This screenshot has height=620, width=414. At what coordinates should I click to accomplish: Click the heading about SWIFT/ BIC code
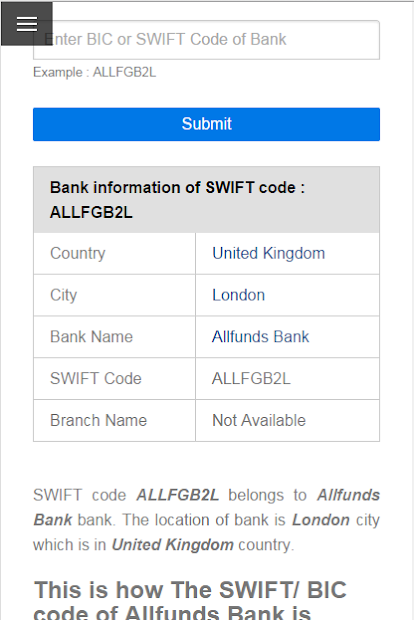pos(191,599)
